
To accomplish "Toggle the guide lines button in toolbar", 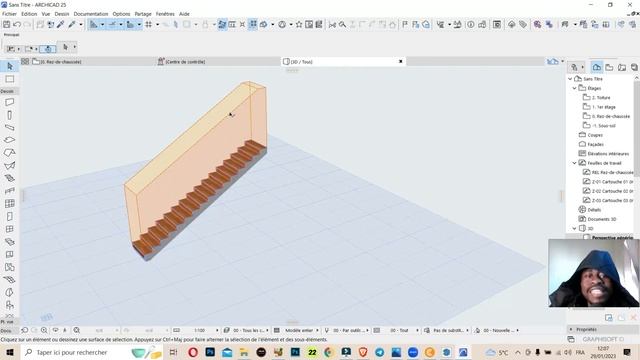I will pos(94,25).
